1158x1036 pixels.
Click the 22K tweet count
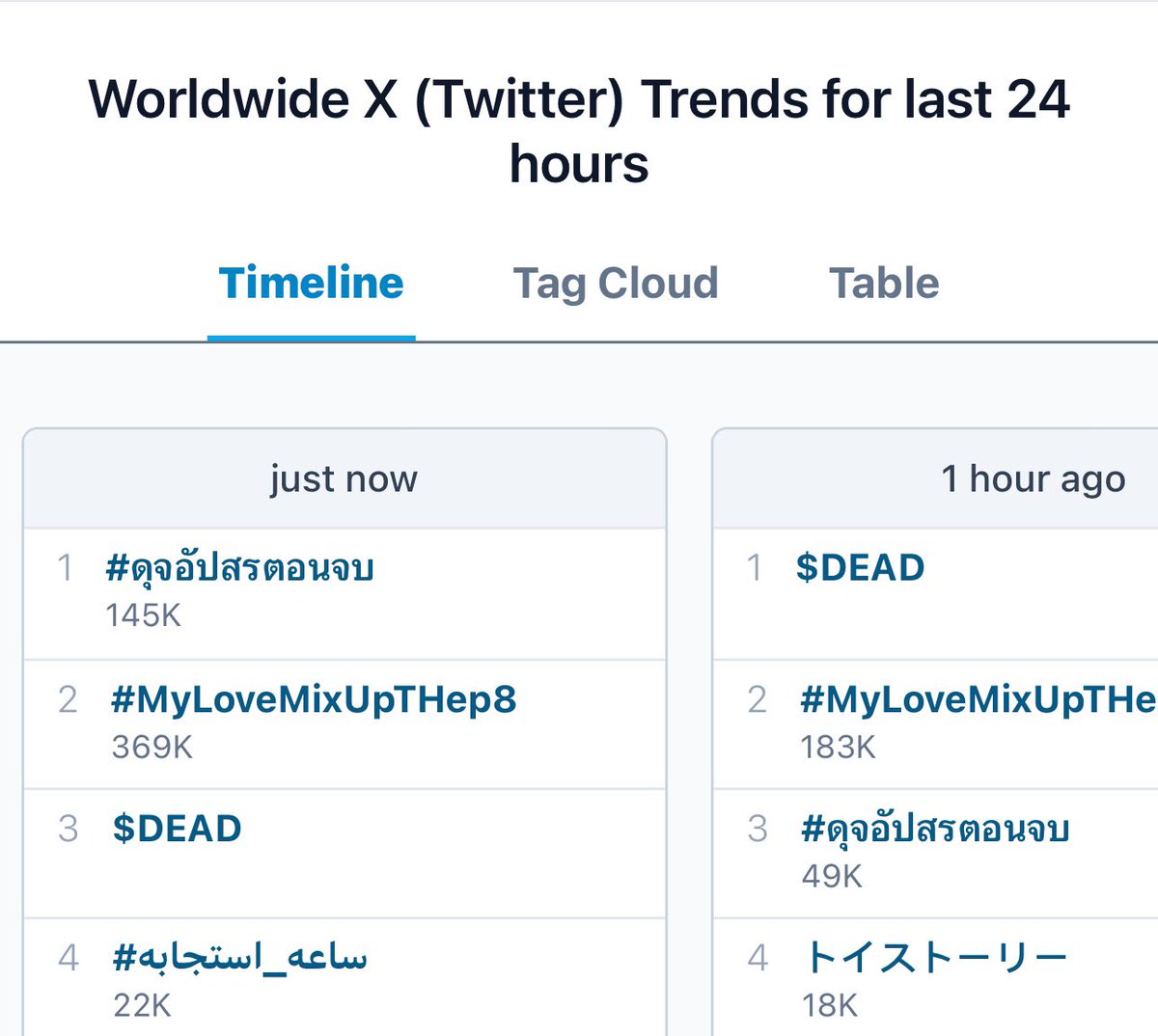point(142,1005)
